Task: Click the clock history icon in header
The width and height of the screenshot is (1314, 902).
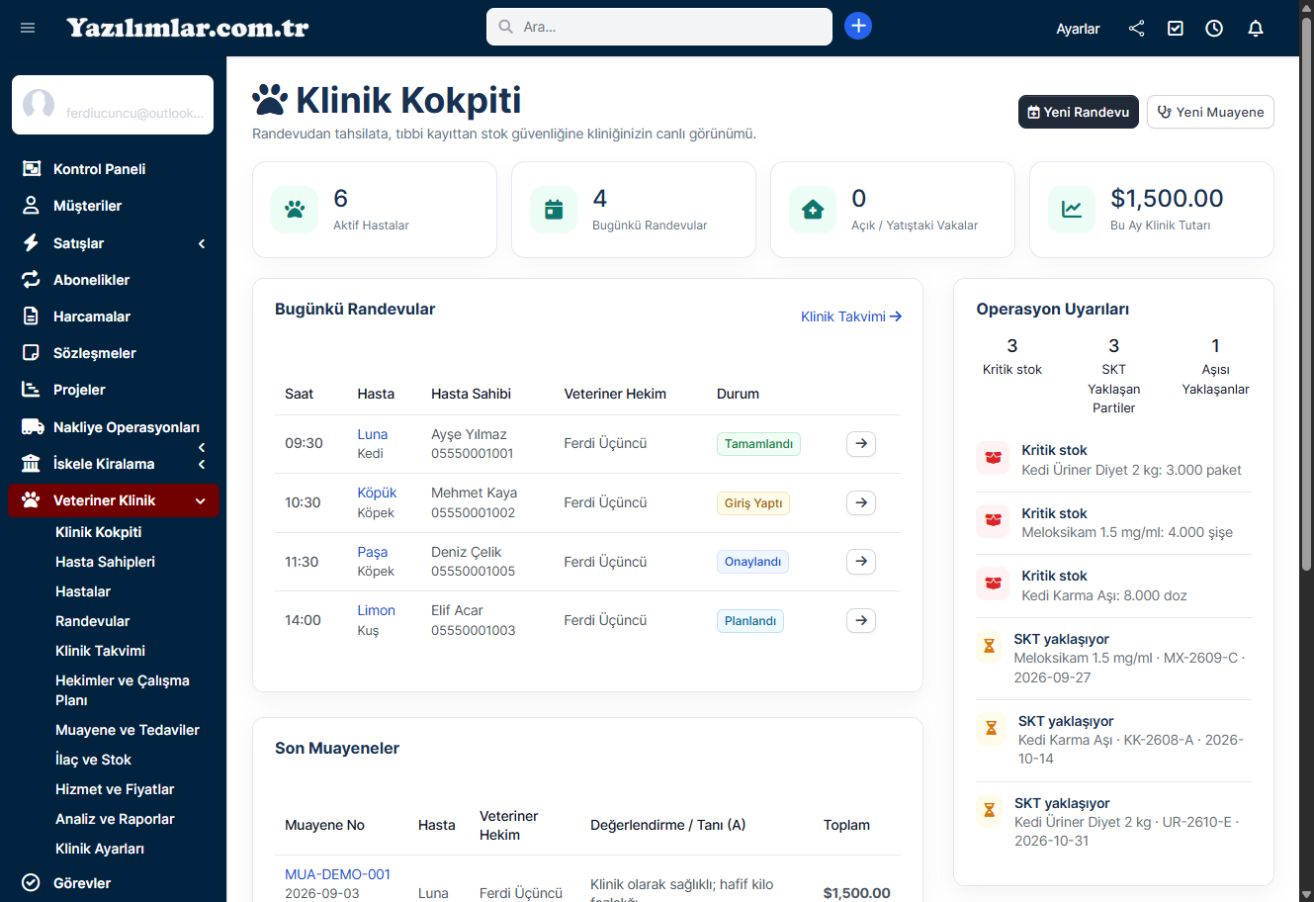Action: [x=1214, y=28]
